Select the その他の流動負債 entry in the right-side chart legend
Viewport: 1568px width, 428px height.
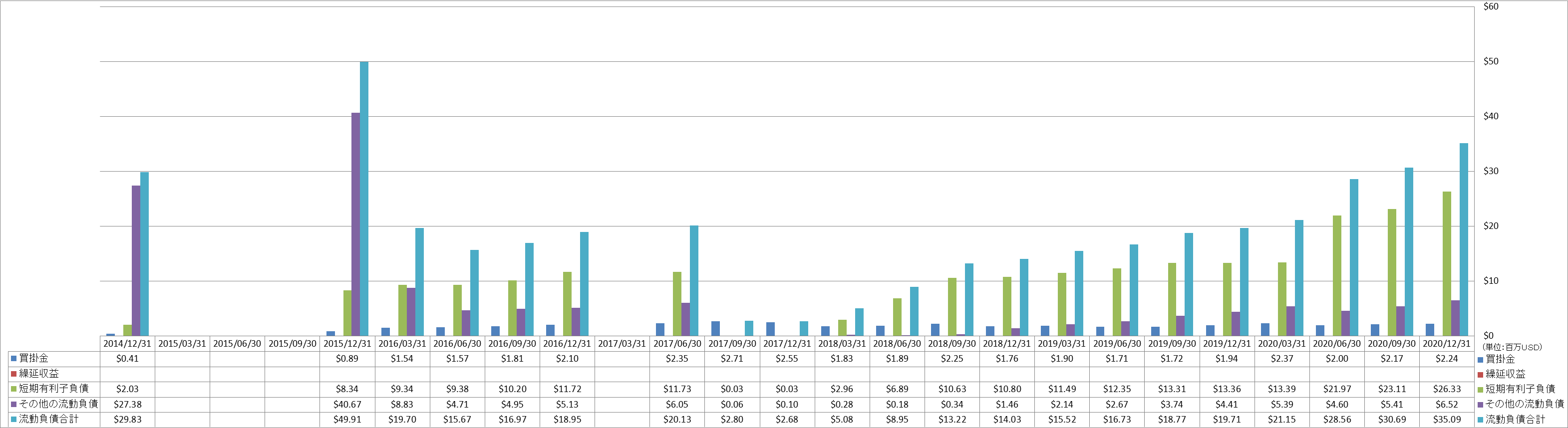point(1520,404)
